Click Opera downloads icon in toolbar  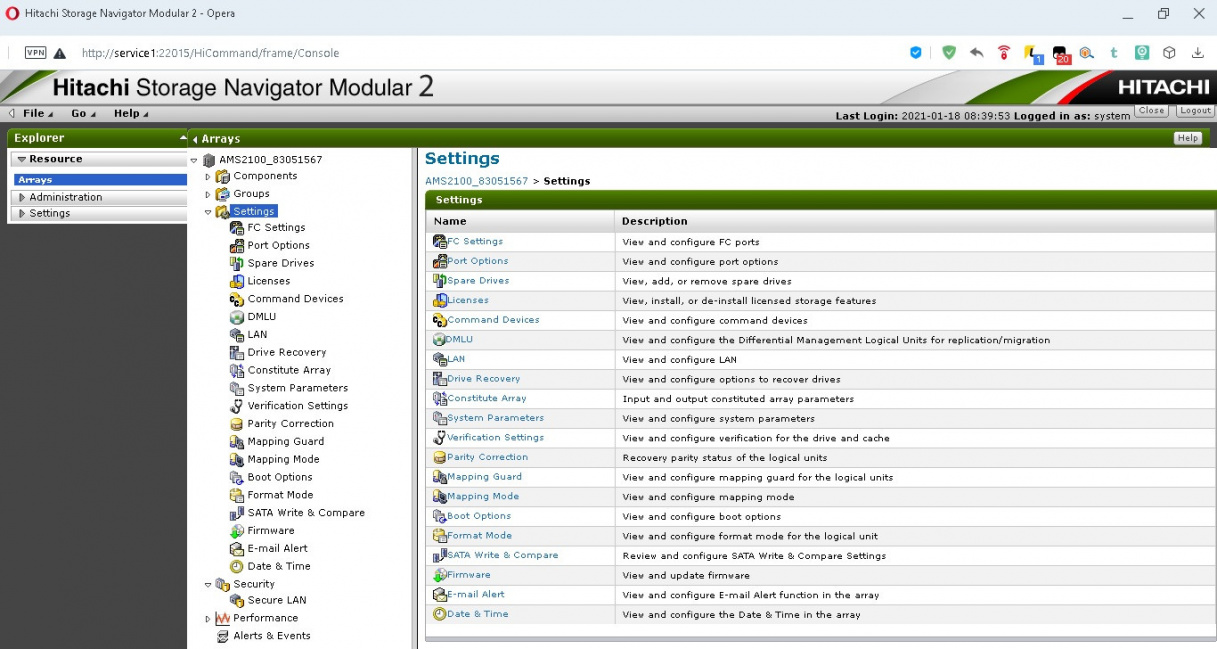[1198, 53]
